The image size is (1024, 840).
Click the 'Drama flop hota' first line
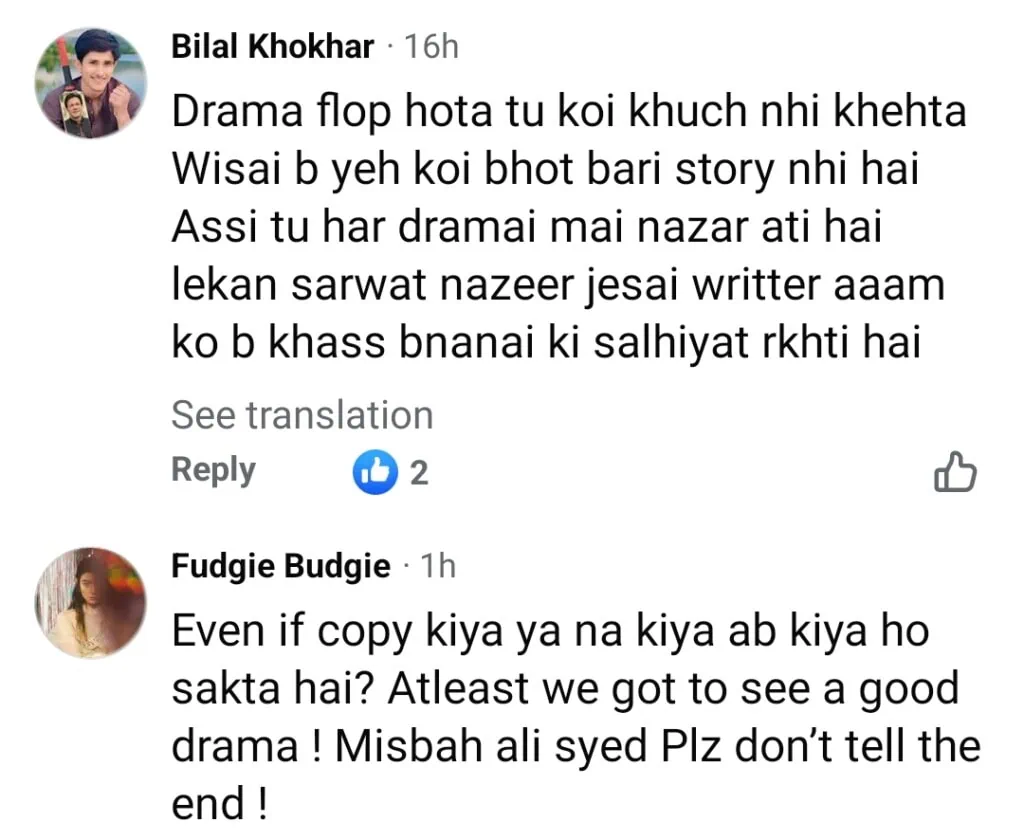[569, 112]
